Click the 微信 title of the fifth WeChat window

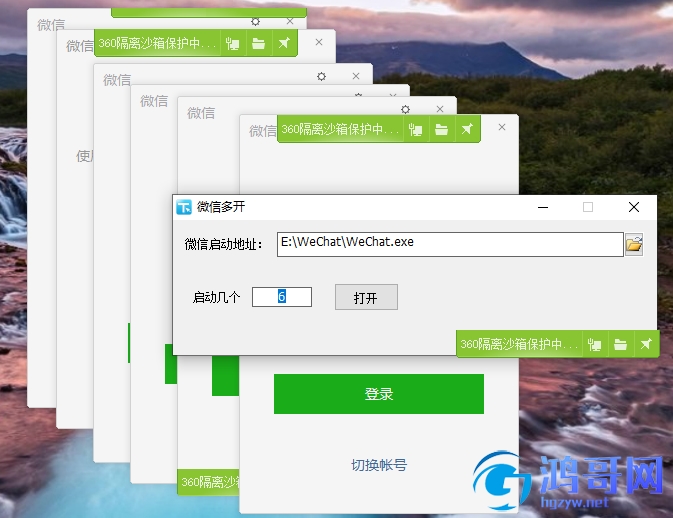pos(201,113)
